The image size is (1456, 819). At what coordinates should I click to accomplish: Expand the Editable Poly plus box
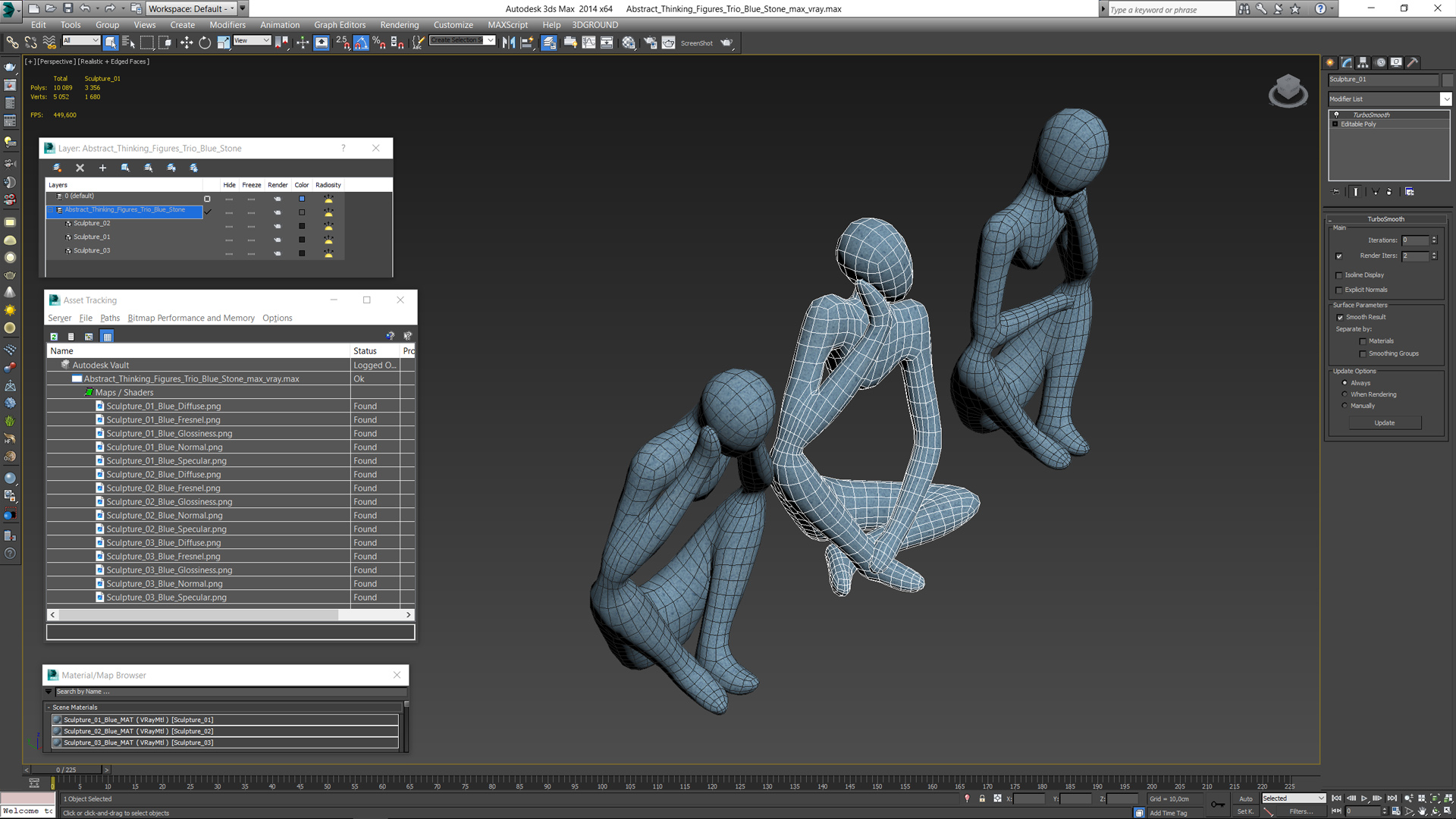pos(1335,124)
